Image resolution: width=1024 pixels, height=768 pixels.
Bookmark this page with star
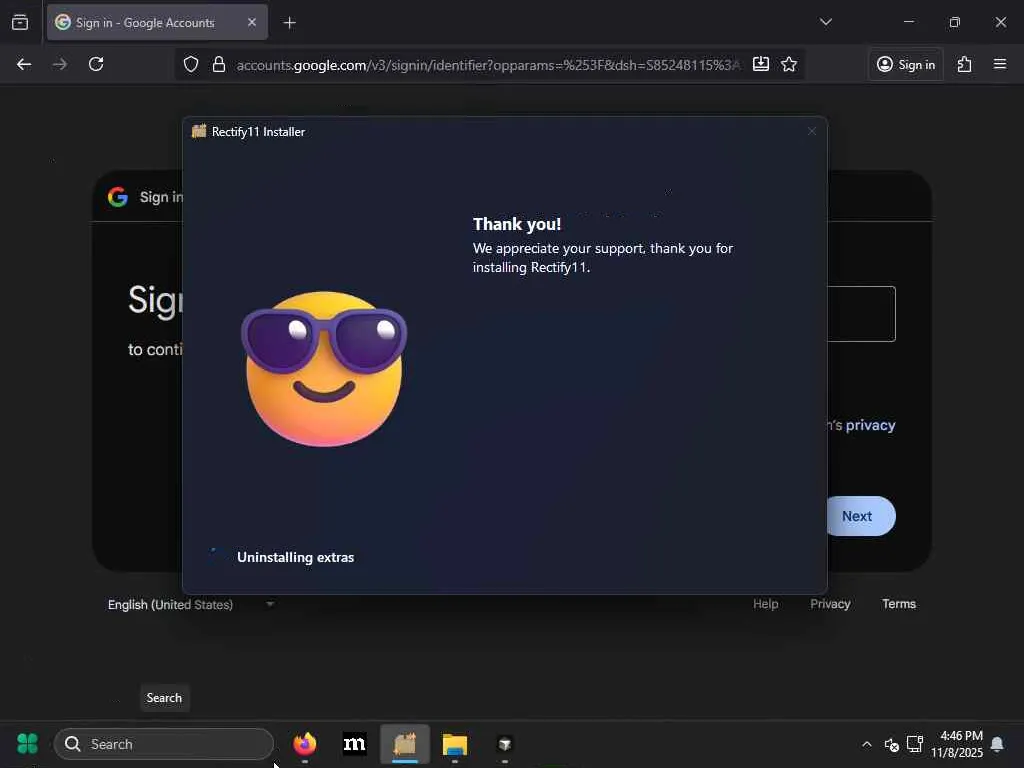click(789, 64)
